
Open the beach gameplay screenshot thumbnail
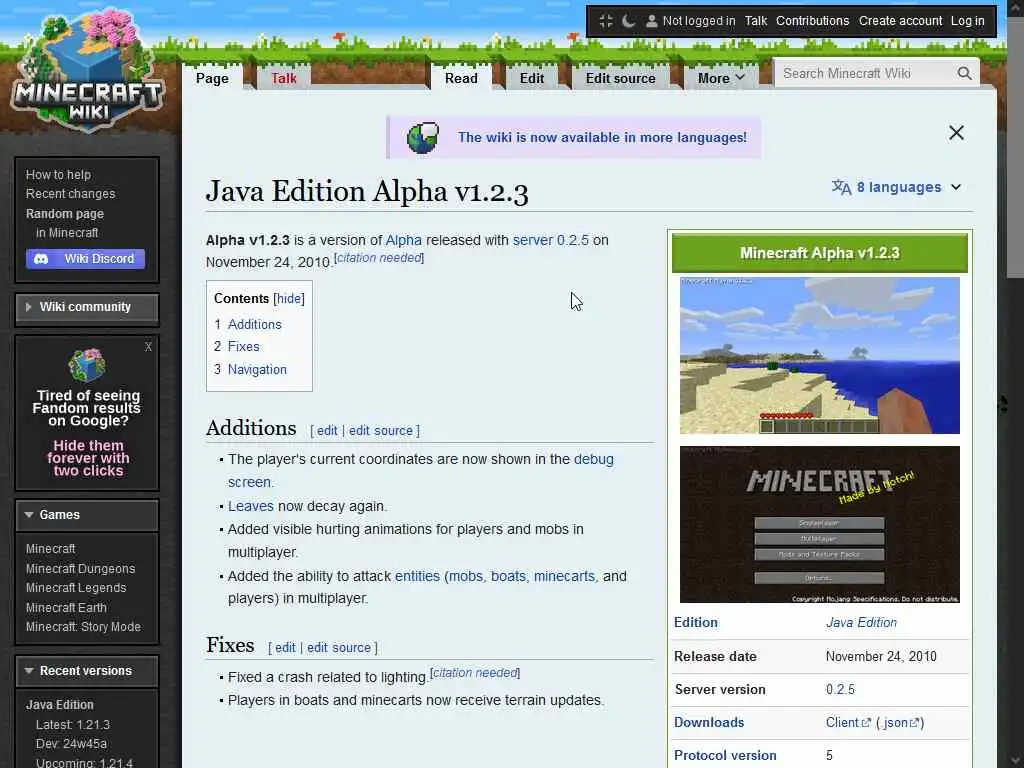(820, 355)
